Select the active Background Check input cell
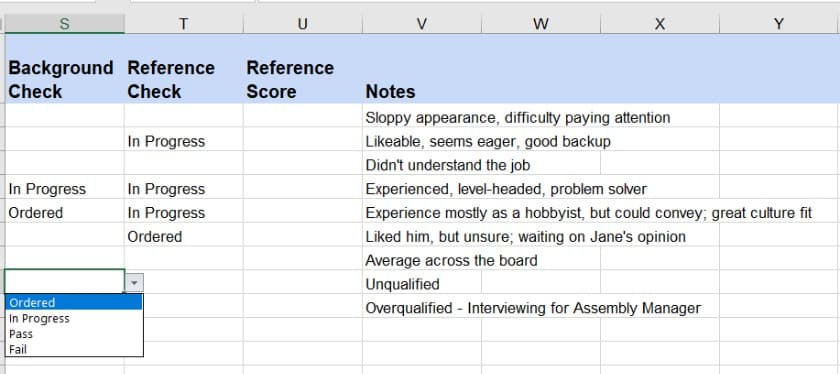 (x=64, y=281)
